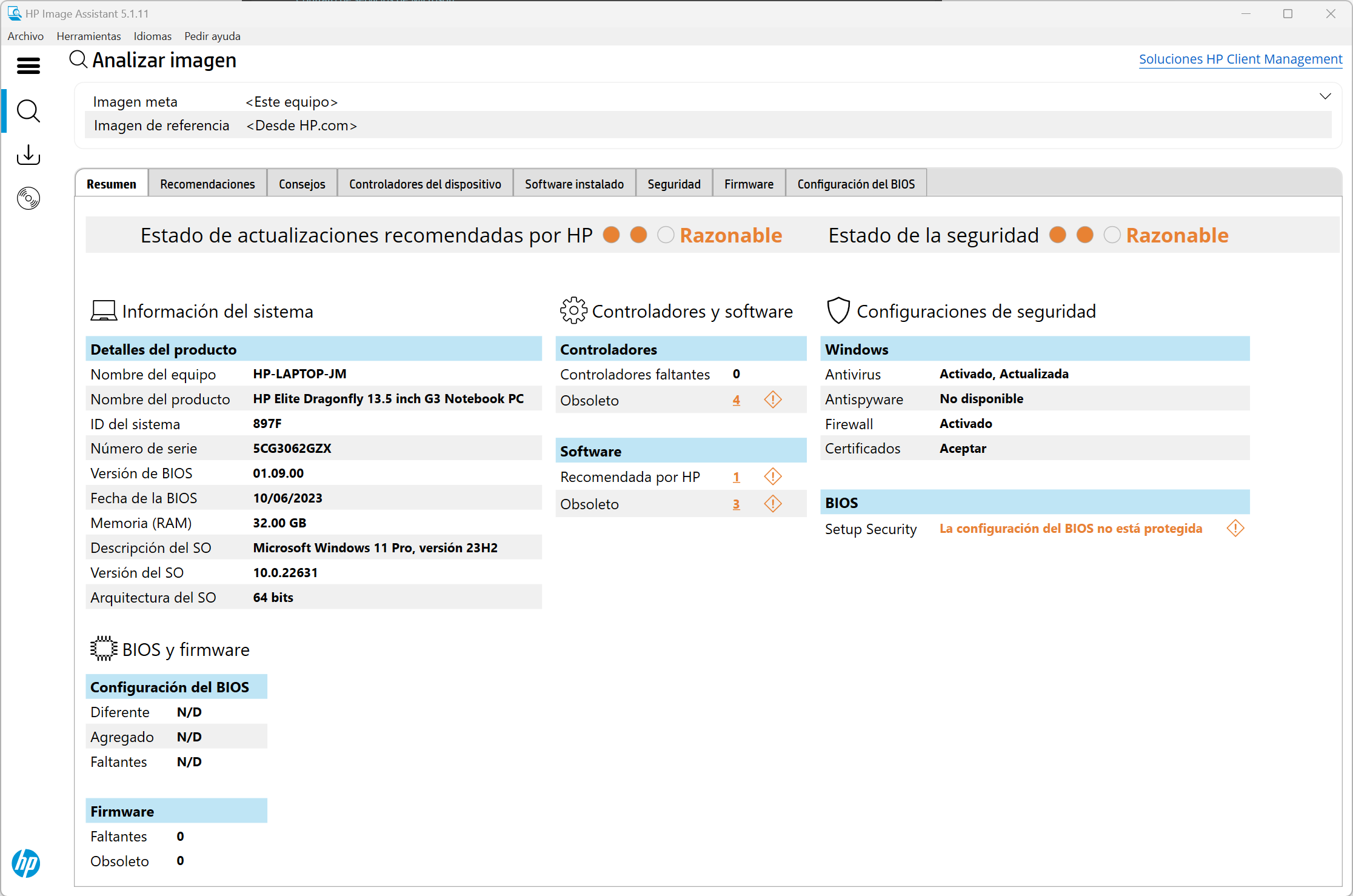Switch to the Firmware tab

(749, 184)
